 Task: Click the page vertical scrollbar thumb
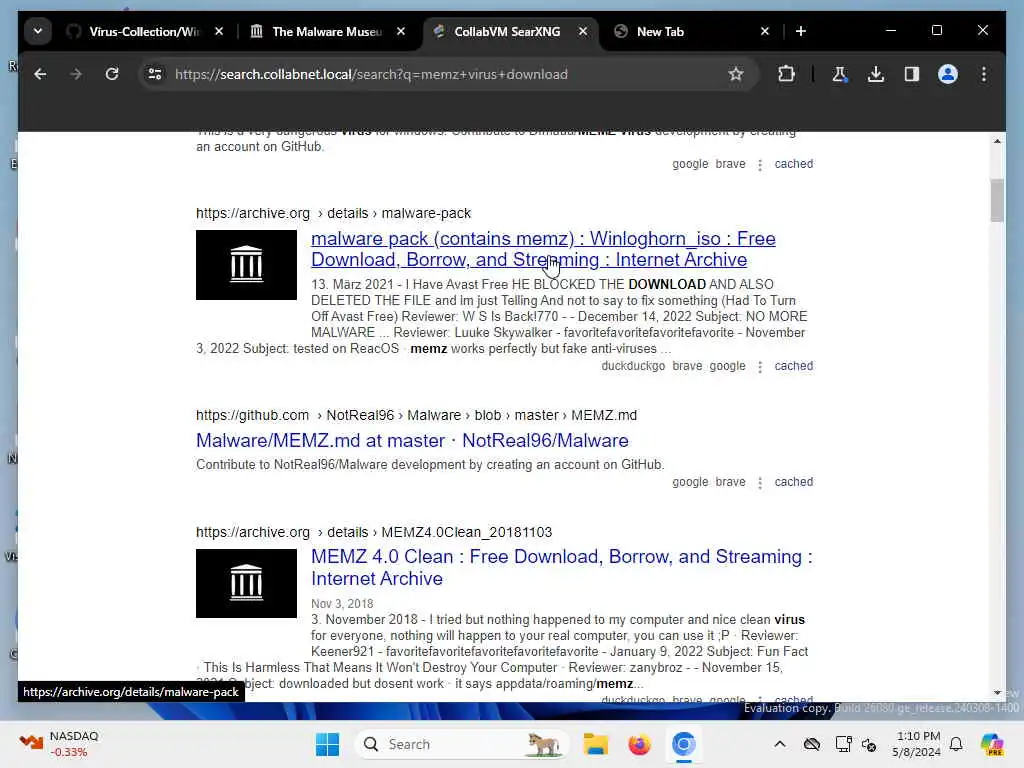pyautogui.click(x=997, y=200)
